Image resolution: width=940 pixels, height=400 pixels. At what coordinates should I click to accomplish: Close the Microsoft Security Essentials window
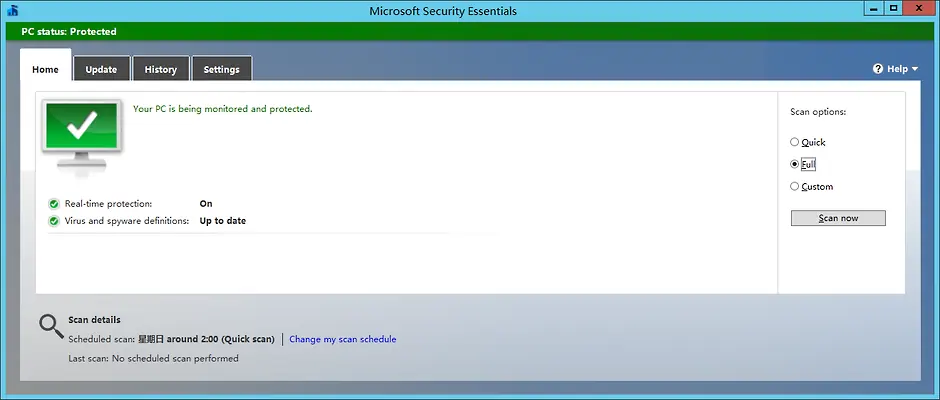[x=920, y=8]
